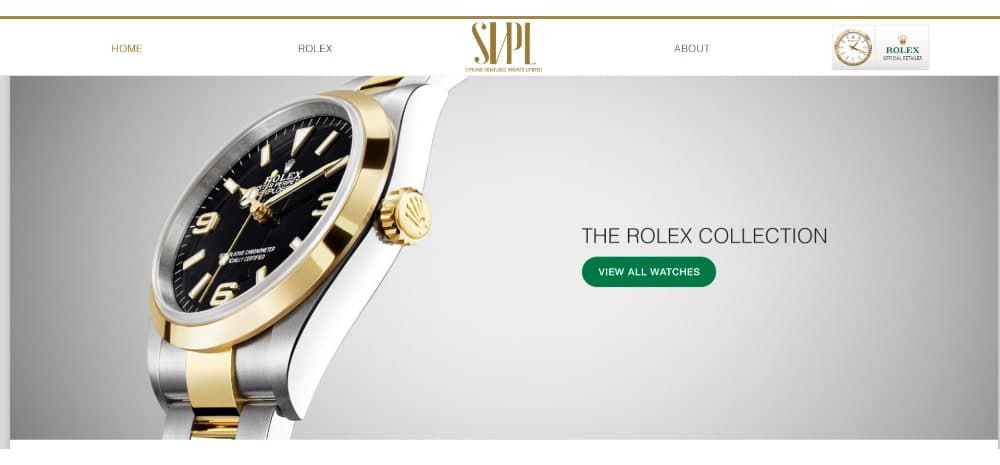Click the gold winding crown on watch
This screenshot has height=465, width=1000.
pos(405,216)
